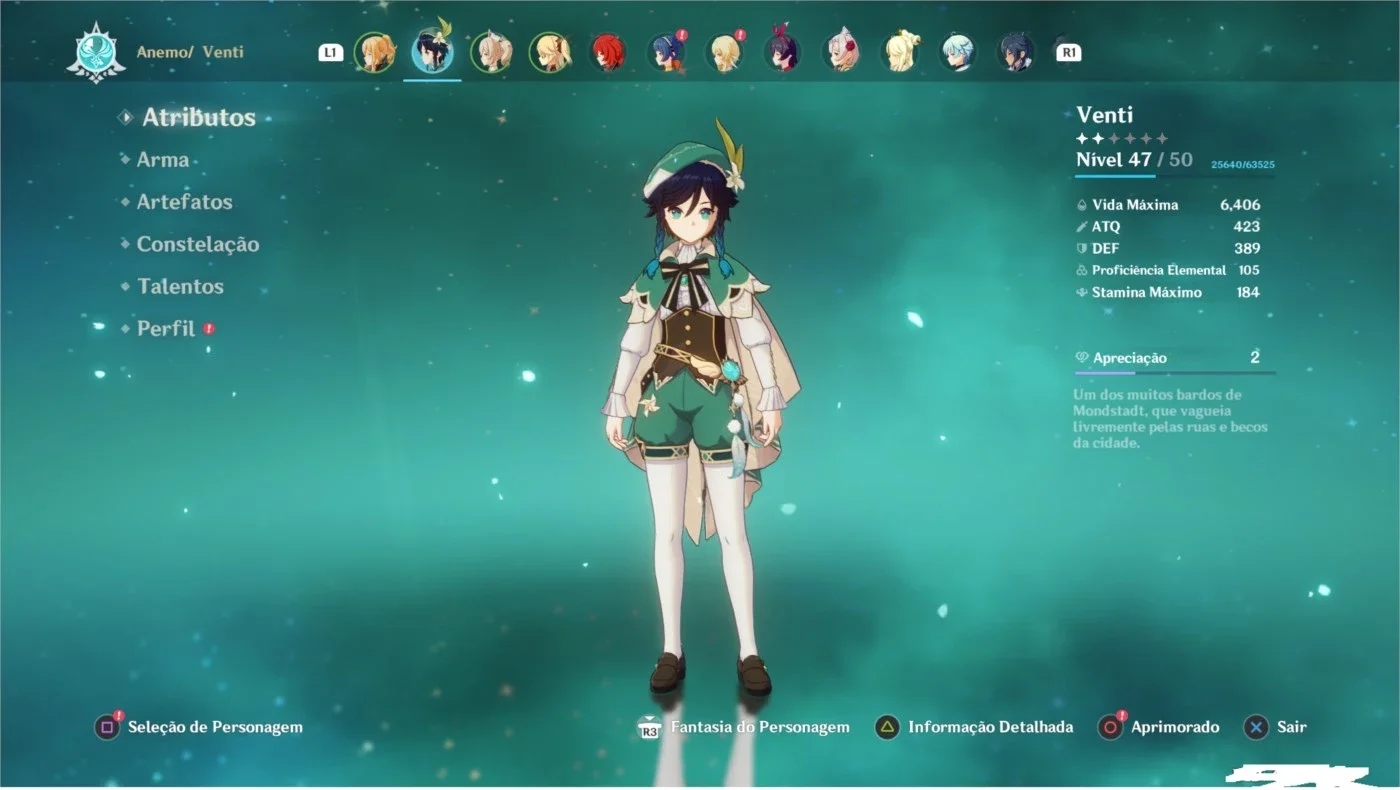Click the L1 previous-character button
This screenshot has height=790, width=1400.
tap(331, 53)
